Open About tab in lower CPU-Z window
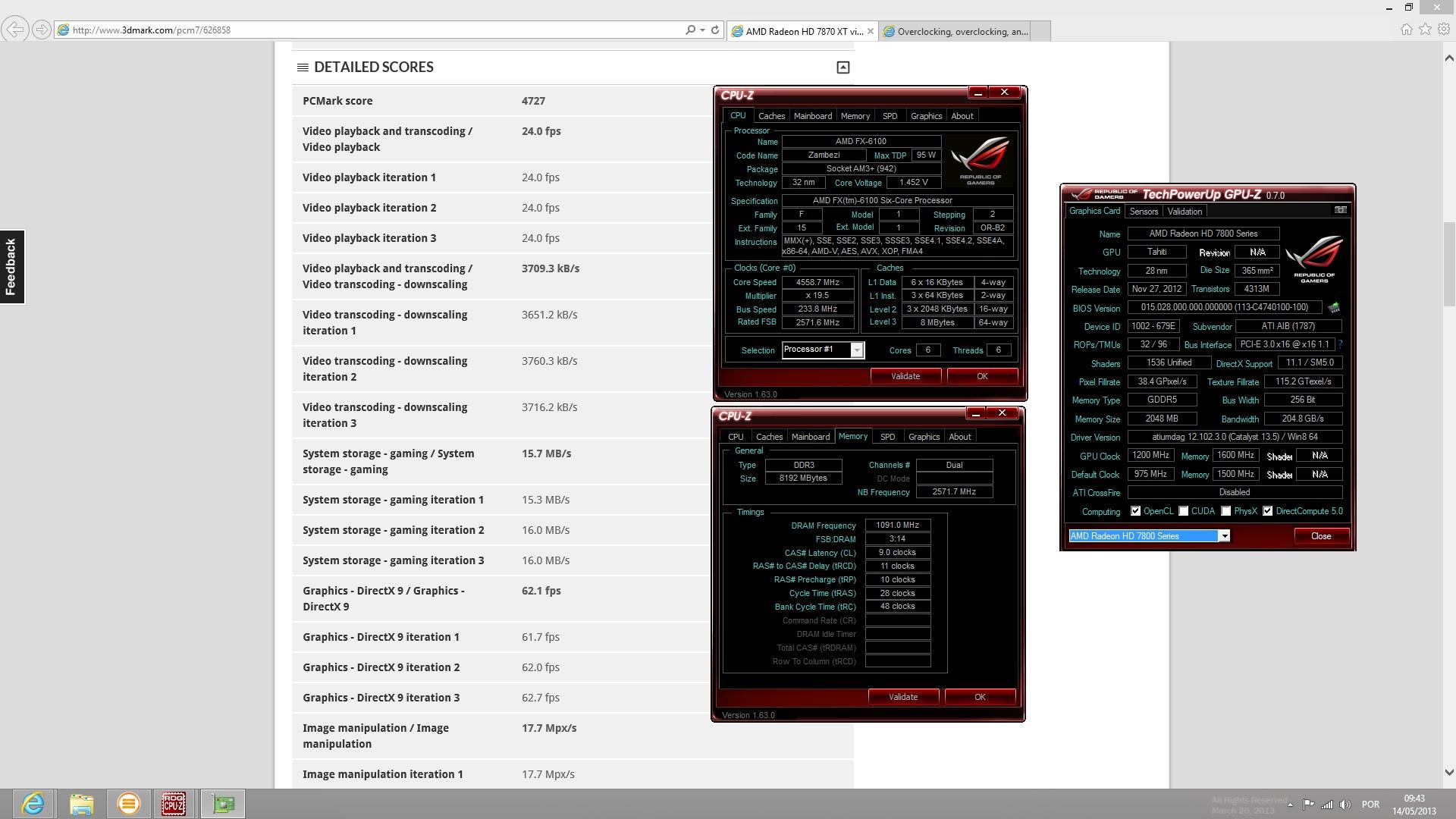Image resolution: width=1456 pixels, height=819 pixels. coord(959,437)
